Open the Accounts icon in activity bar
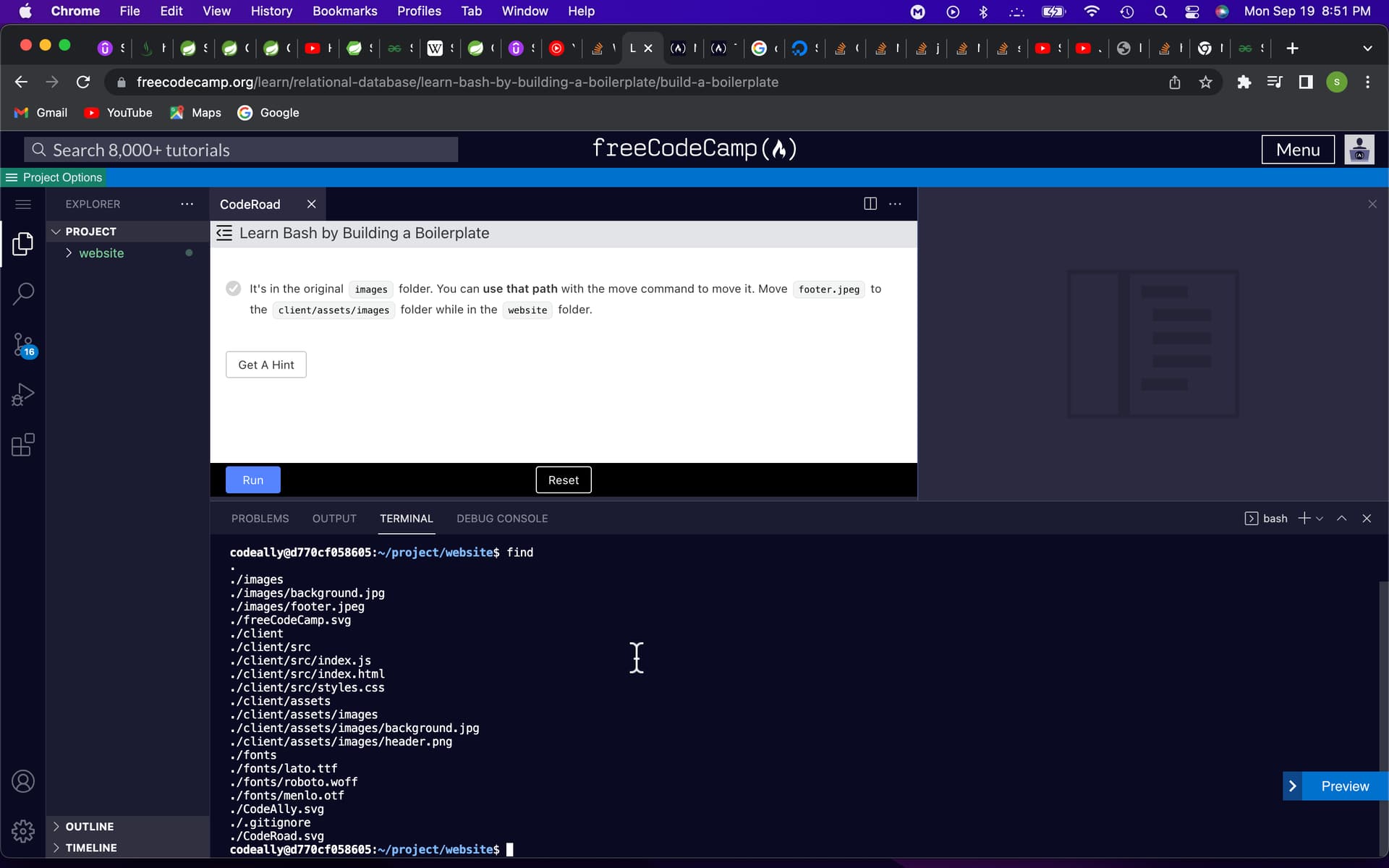Image resolution: width=1389 pixels, height=868 pixels. pyautogui.click(x=23, y=782)
